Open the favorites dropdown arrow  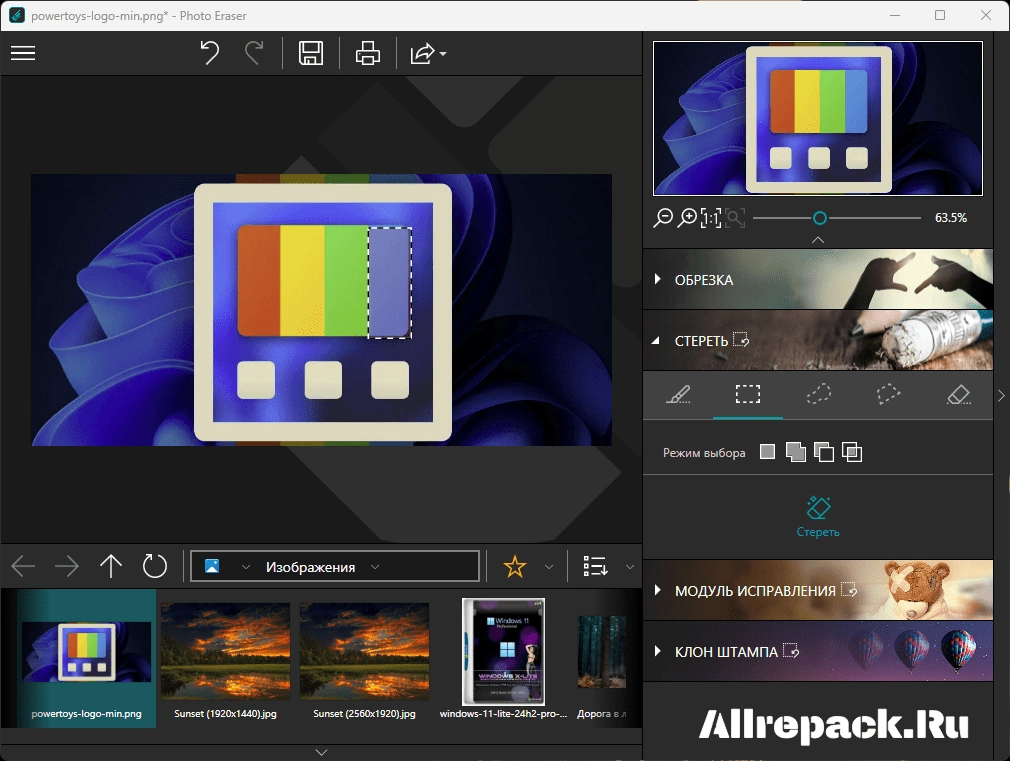549,567
